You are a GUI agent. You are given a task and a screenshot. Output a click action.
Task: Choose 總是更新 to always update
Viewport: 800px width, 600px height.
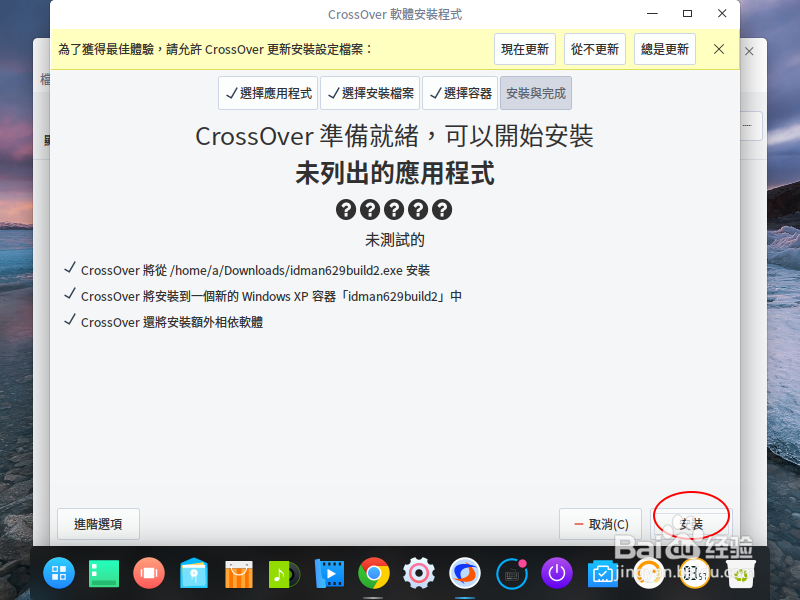(x=665, y=49)
